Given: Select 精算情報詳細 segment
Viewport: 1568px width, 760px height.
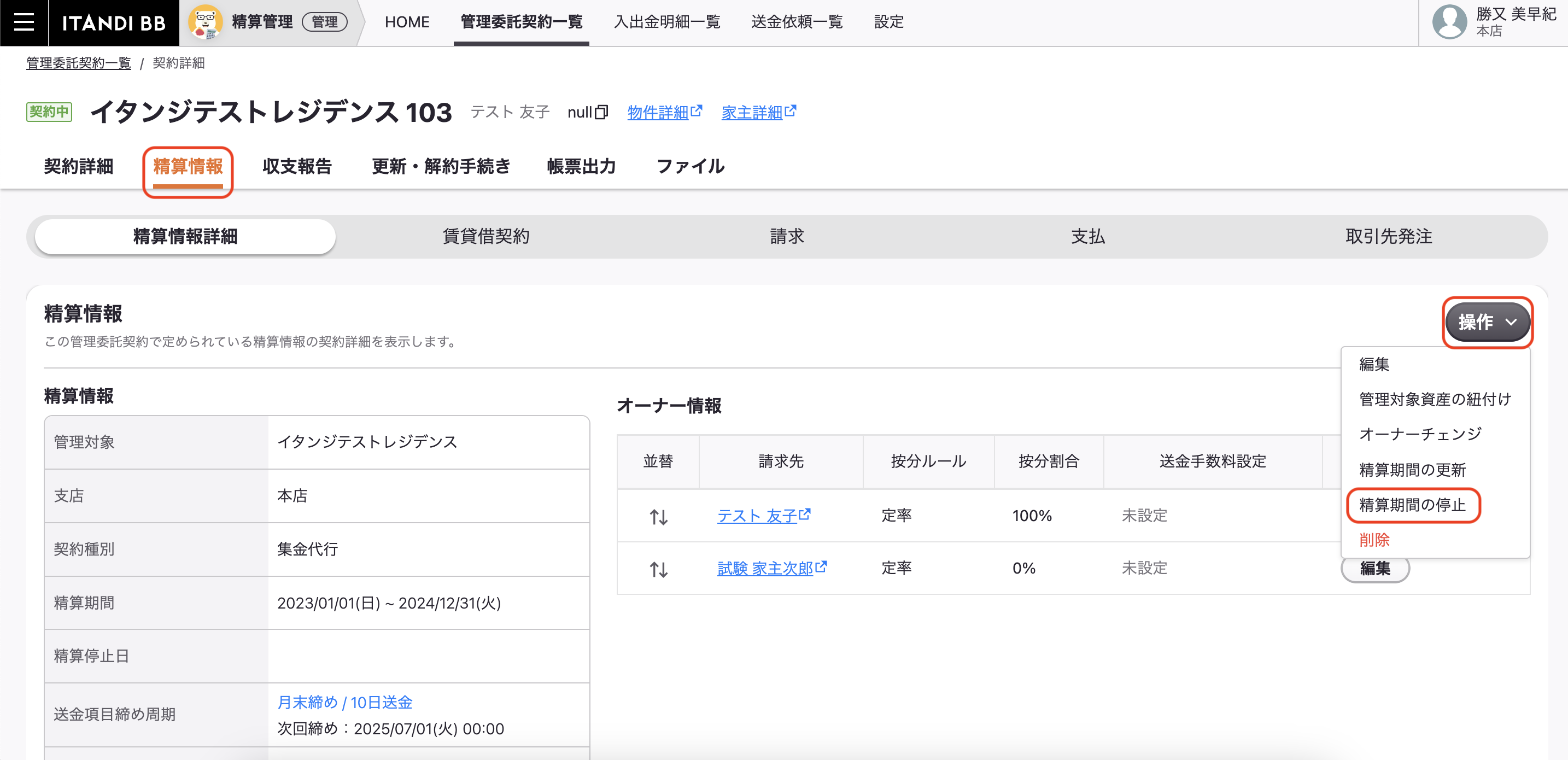Looking at the screenshot, I should (x=185, y=236).
